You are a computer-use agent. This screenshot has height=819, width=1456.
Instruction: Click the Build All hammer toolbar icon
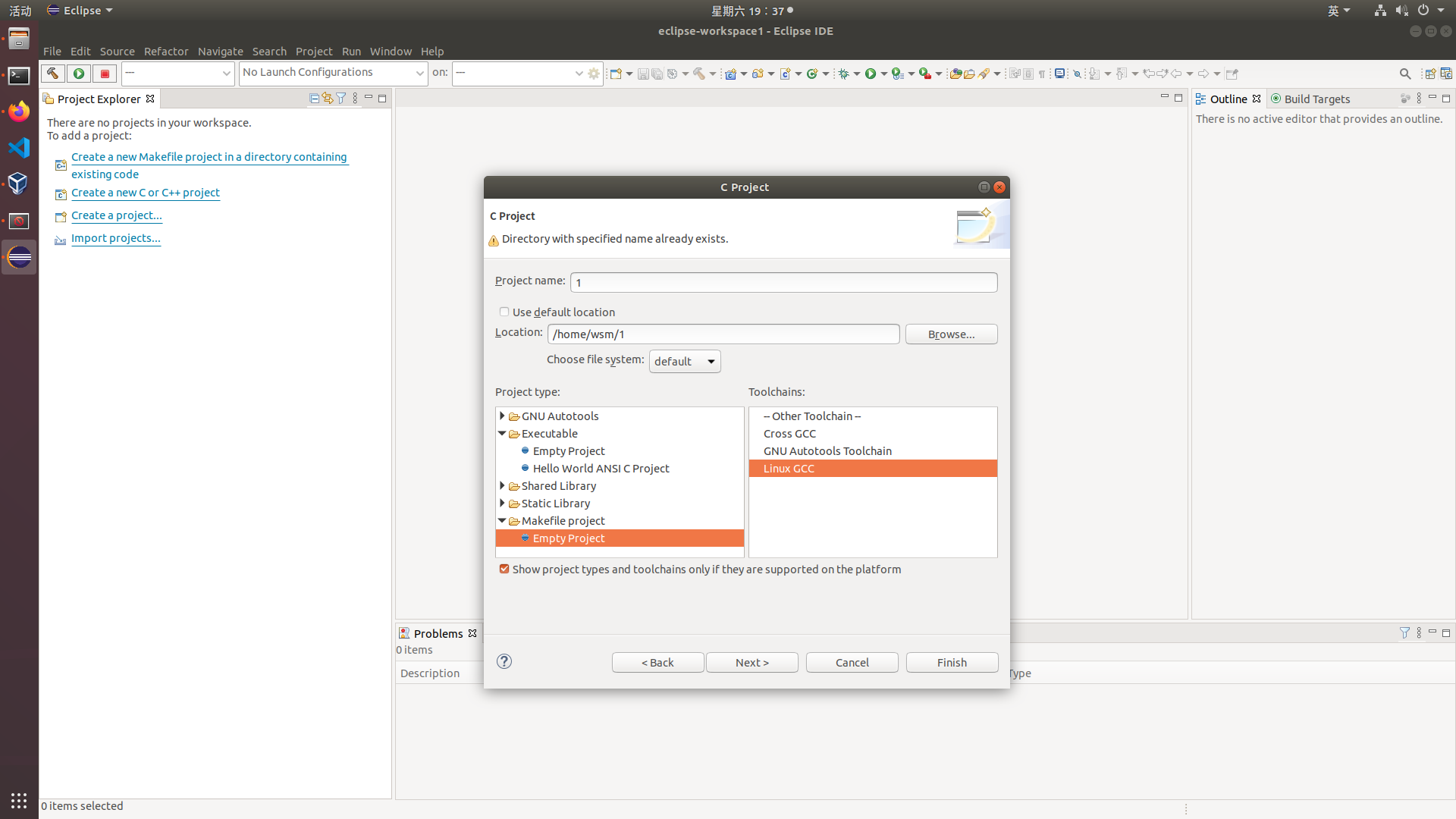point(699,74)
